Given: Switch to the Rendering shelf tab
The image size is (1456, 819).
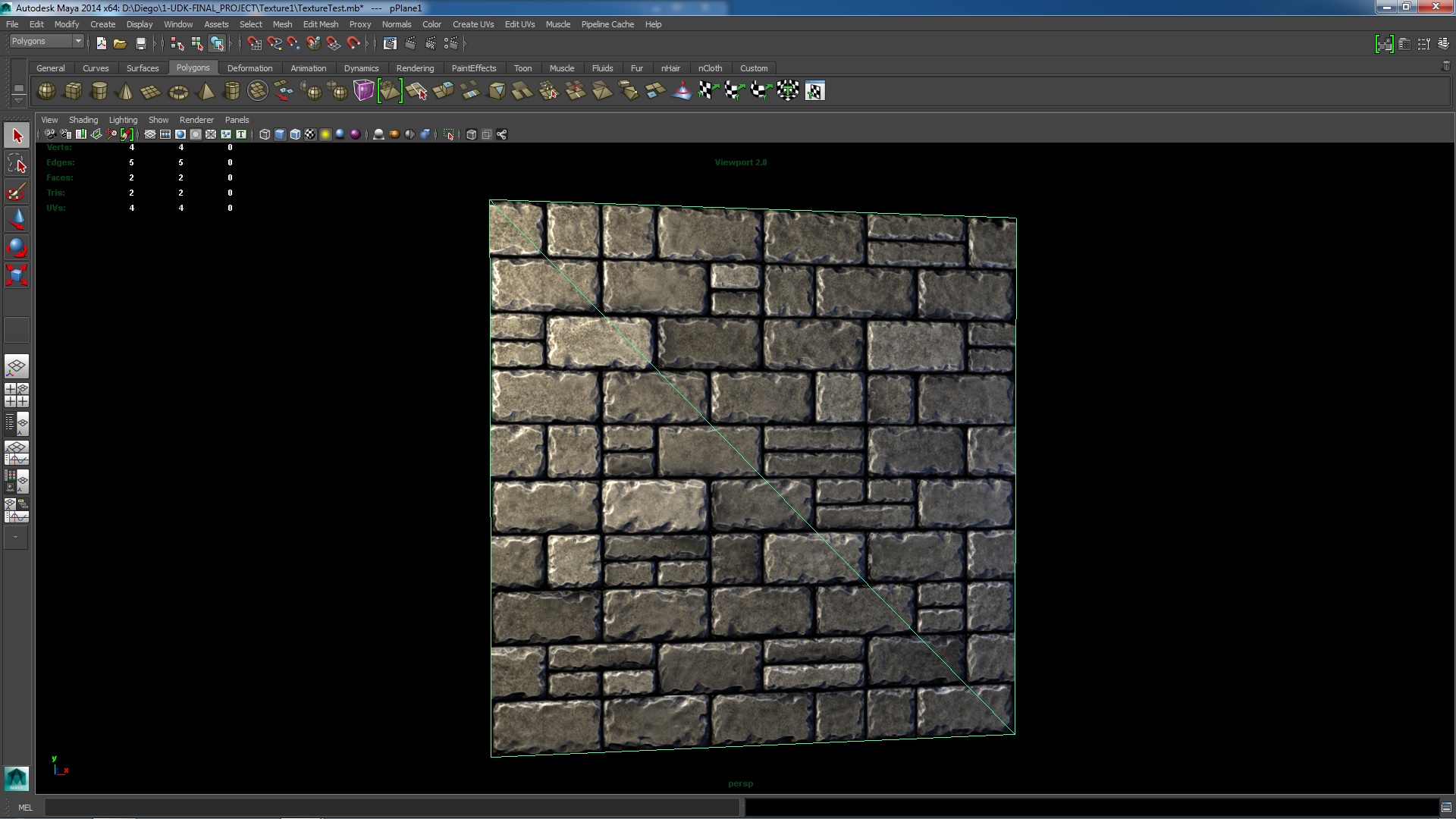Looking at the screenshot, I should click(x=415, y=68).
